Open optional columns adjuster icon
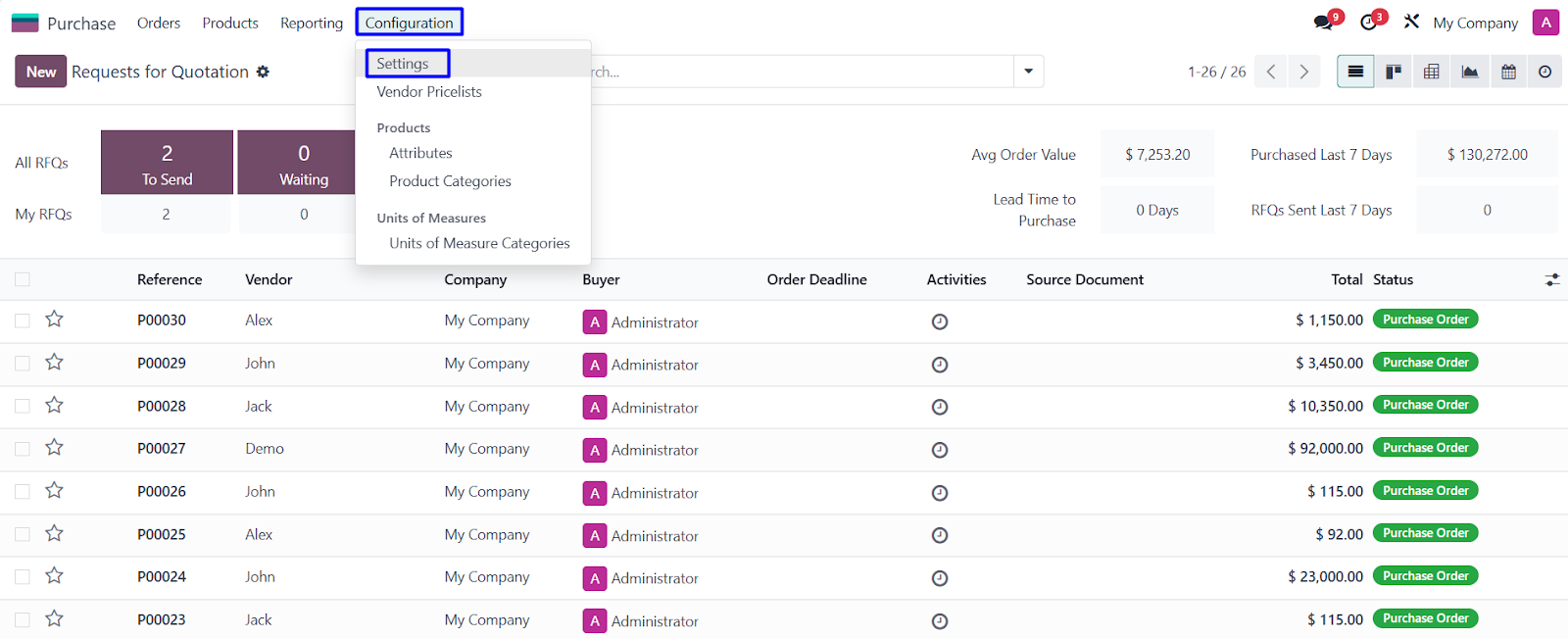 tap(1552, 279)
